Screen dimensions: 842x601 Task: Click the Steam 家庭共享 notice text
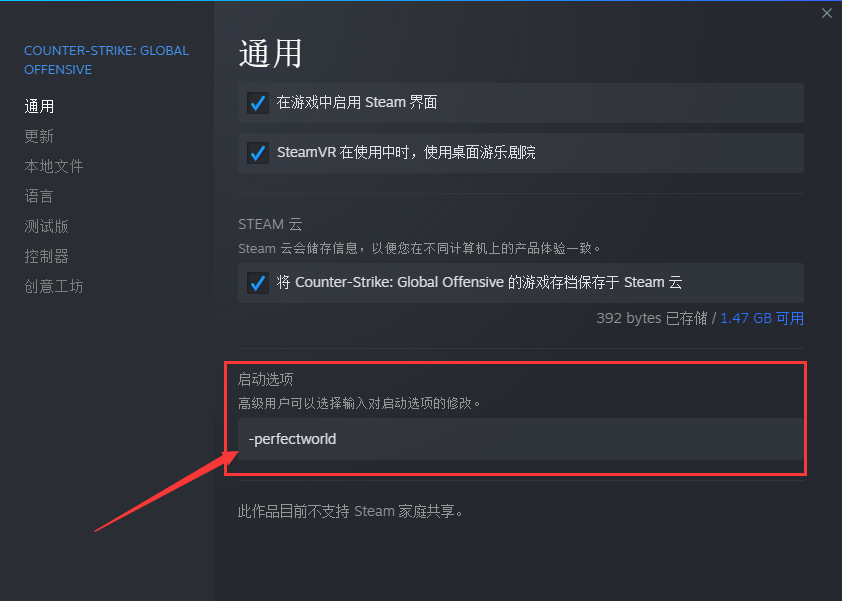pos(351,511)
